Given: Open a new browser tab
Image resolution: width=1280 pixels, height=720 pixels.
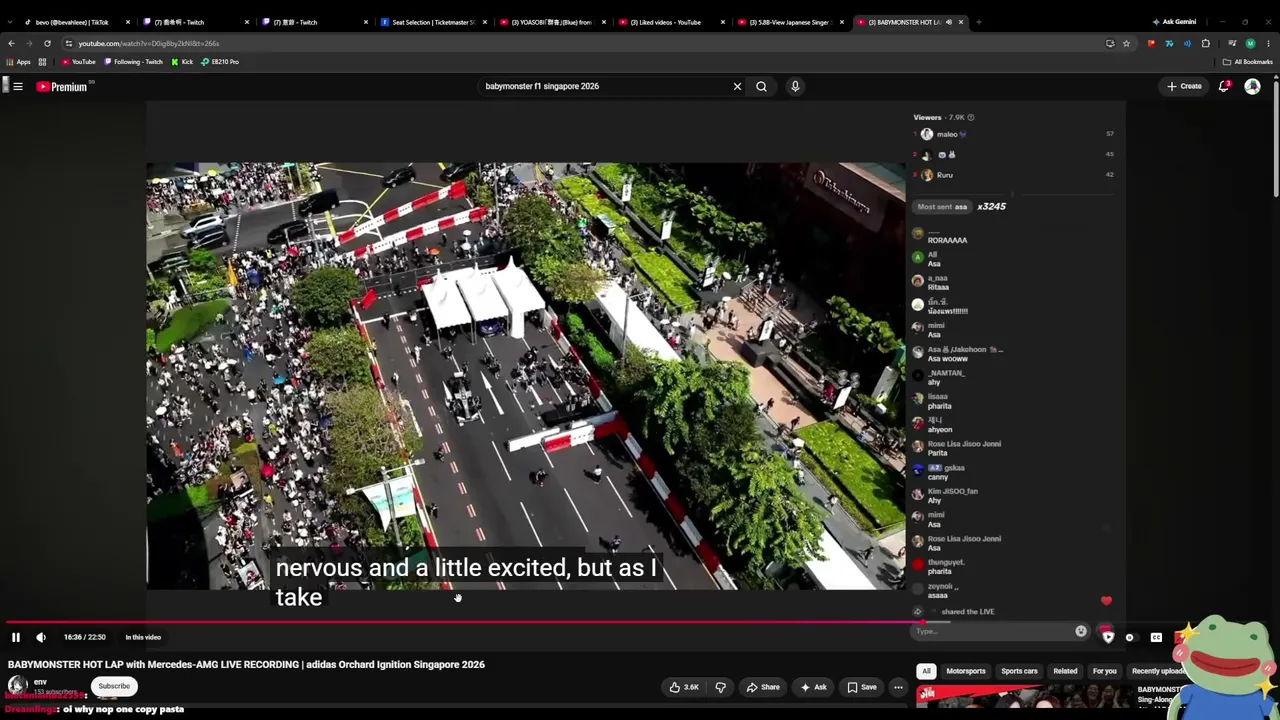Looking at the screenshot, I should [x=978, y=22].
